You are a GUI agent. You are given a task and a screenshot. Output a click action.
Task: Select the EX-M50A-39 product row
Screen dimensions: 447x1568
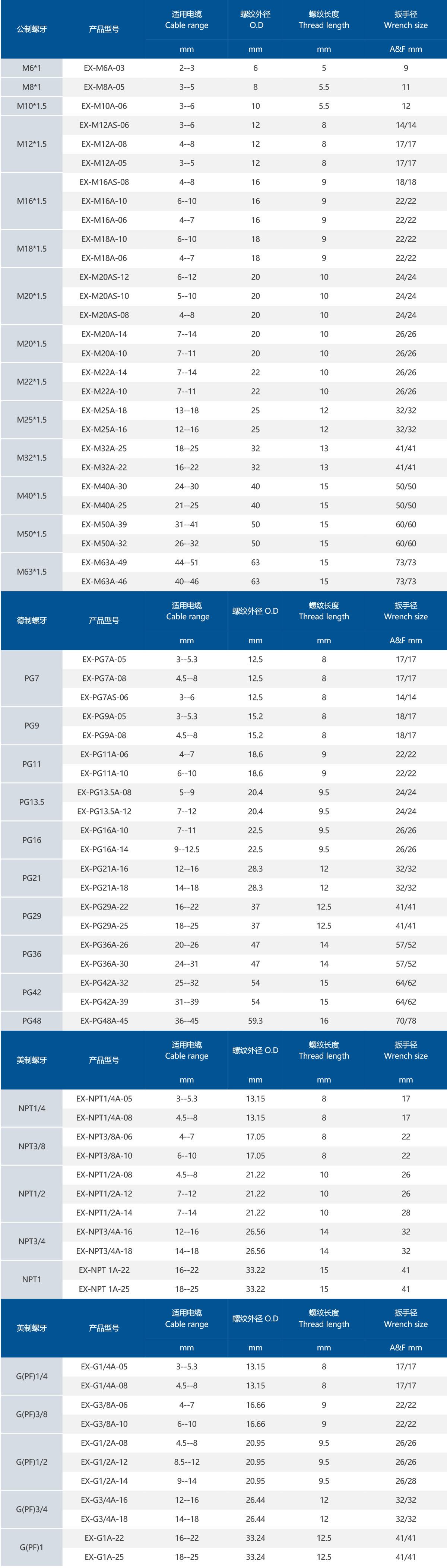104,525
